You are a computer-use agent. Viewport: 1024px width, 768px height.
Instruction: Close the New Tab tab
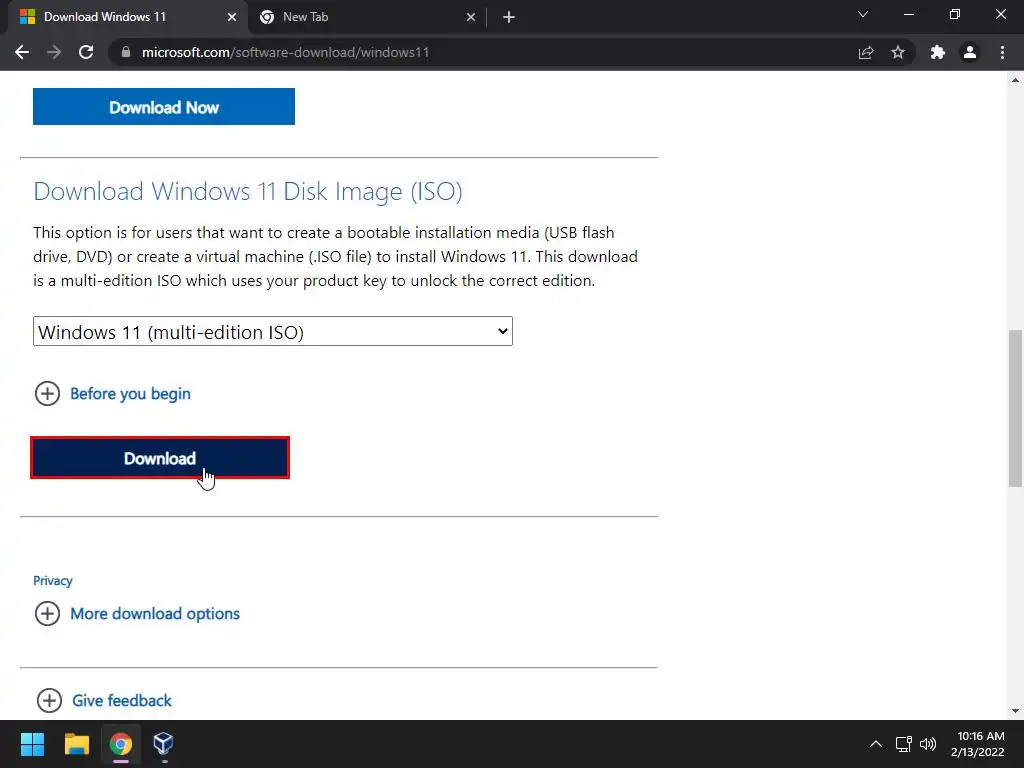click(471, 17)
